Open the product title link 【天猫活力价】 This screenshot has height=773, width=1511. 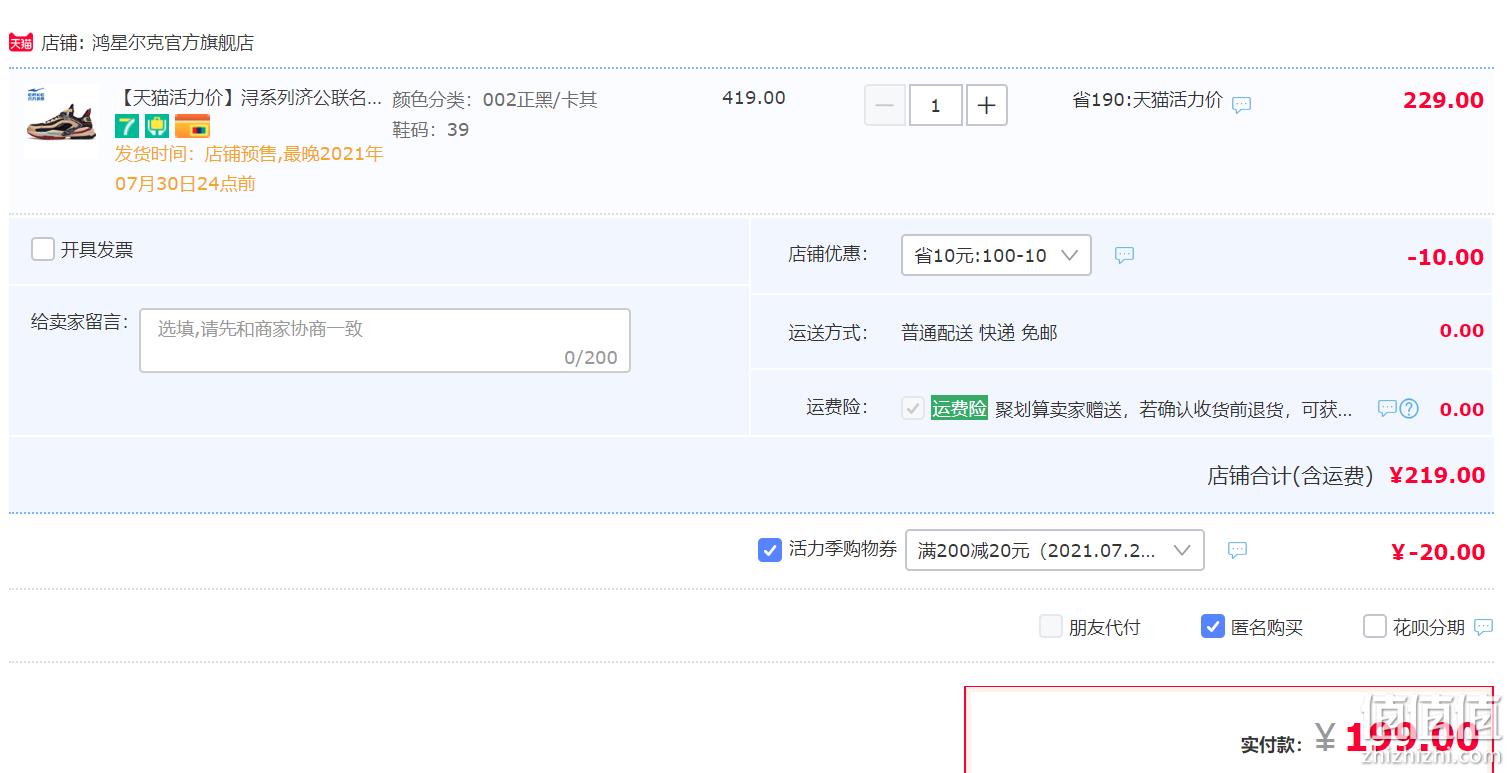pos(249,98)
